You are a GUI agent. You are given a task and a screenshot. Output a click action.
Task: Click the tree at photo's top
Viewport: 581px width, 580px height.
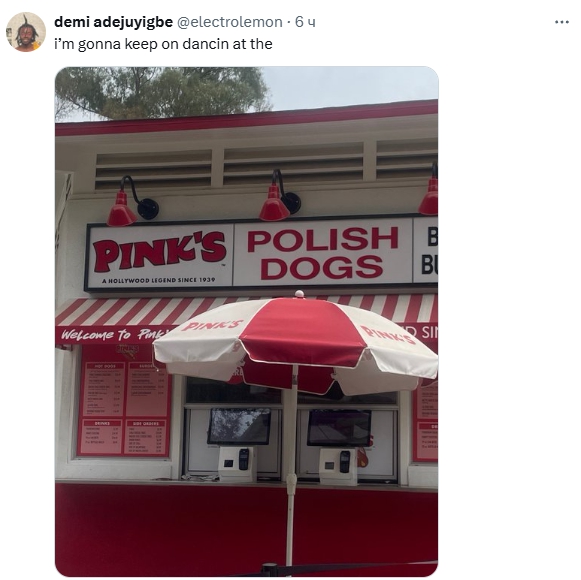(161, 92)
